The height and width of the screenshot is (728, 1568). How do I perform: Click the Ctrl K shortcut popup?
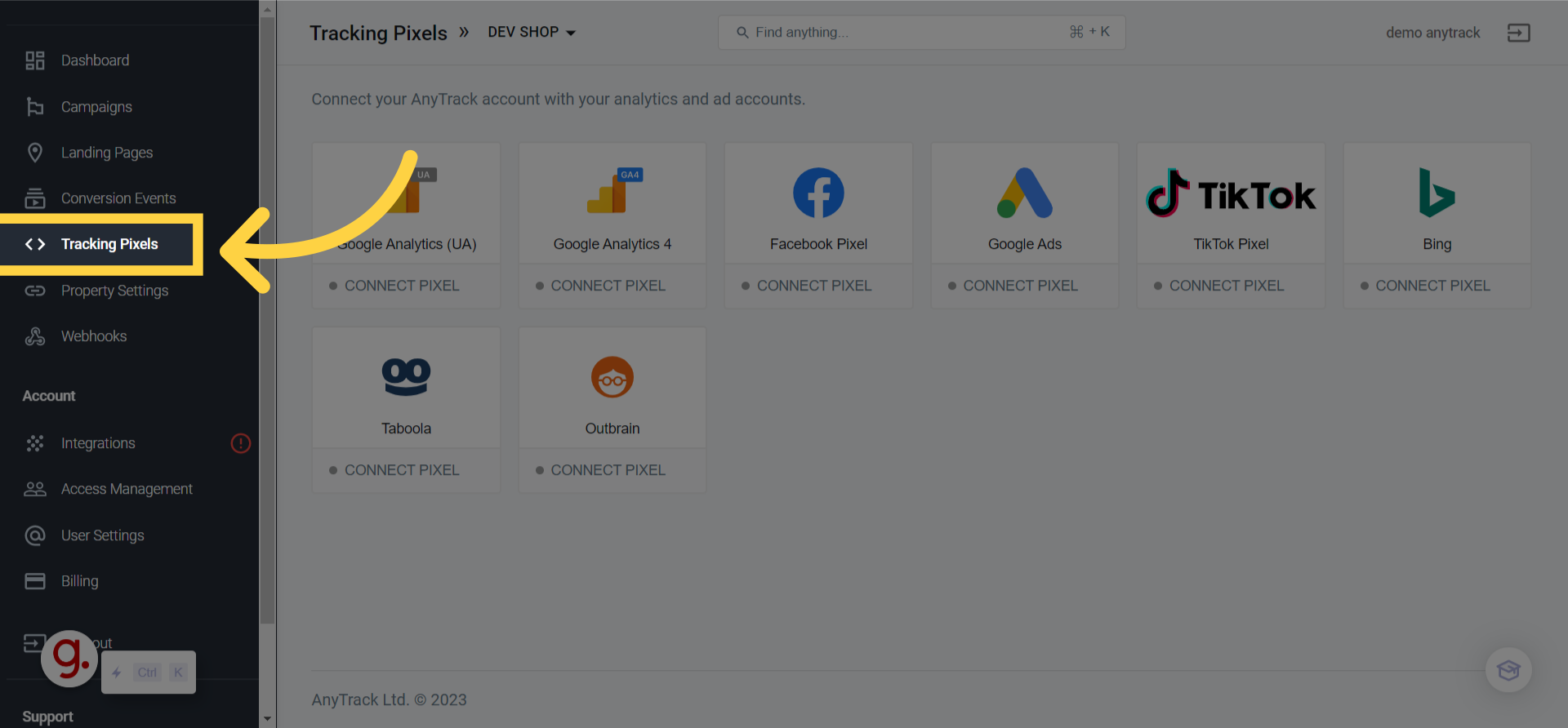149,673
